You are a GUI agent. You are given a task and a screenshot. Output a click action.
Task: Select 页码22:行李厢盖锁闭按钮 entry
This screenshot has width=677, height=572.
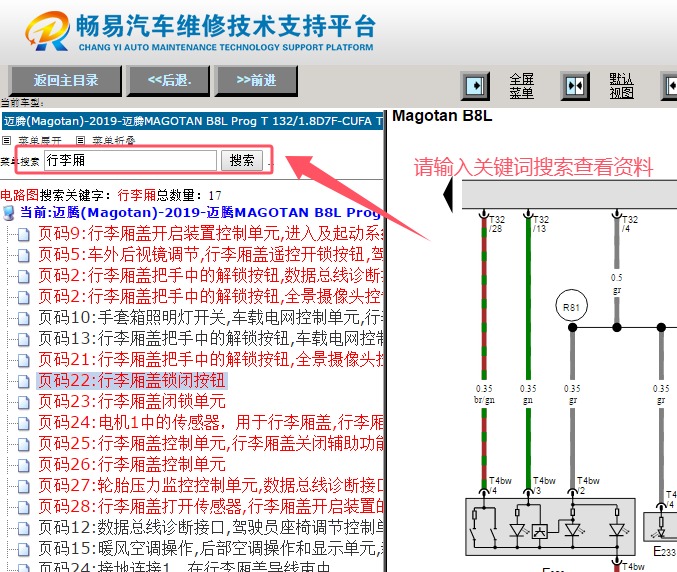pyautogui.click(x=132, y=381)
